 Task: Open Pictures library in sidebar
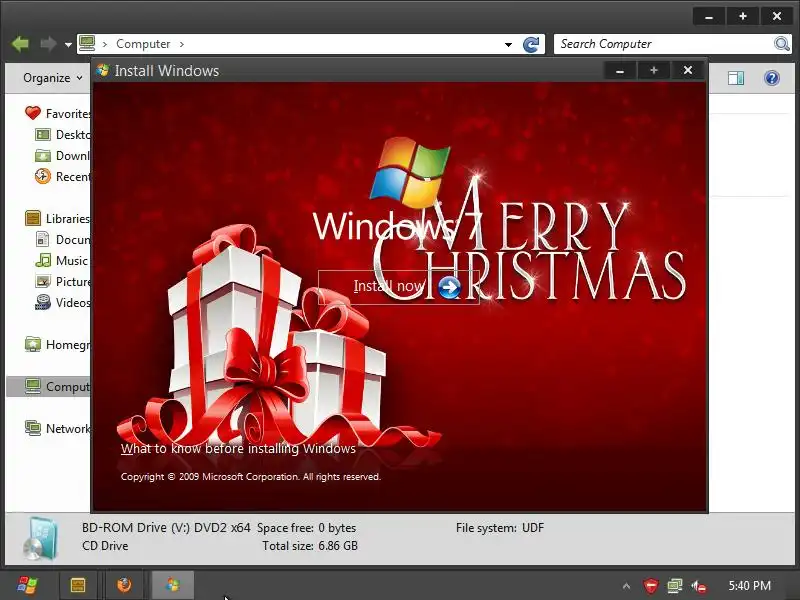click(63, 282)
